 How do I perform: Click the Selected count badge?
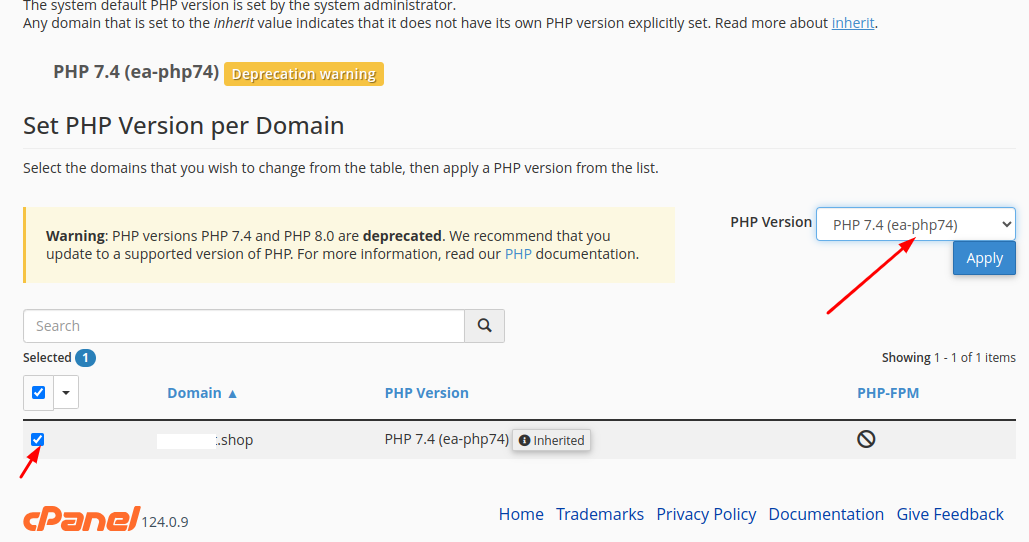85,358
